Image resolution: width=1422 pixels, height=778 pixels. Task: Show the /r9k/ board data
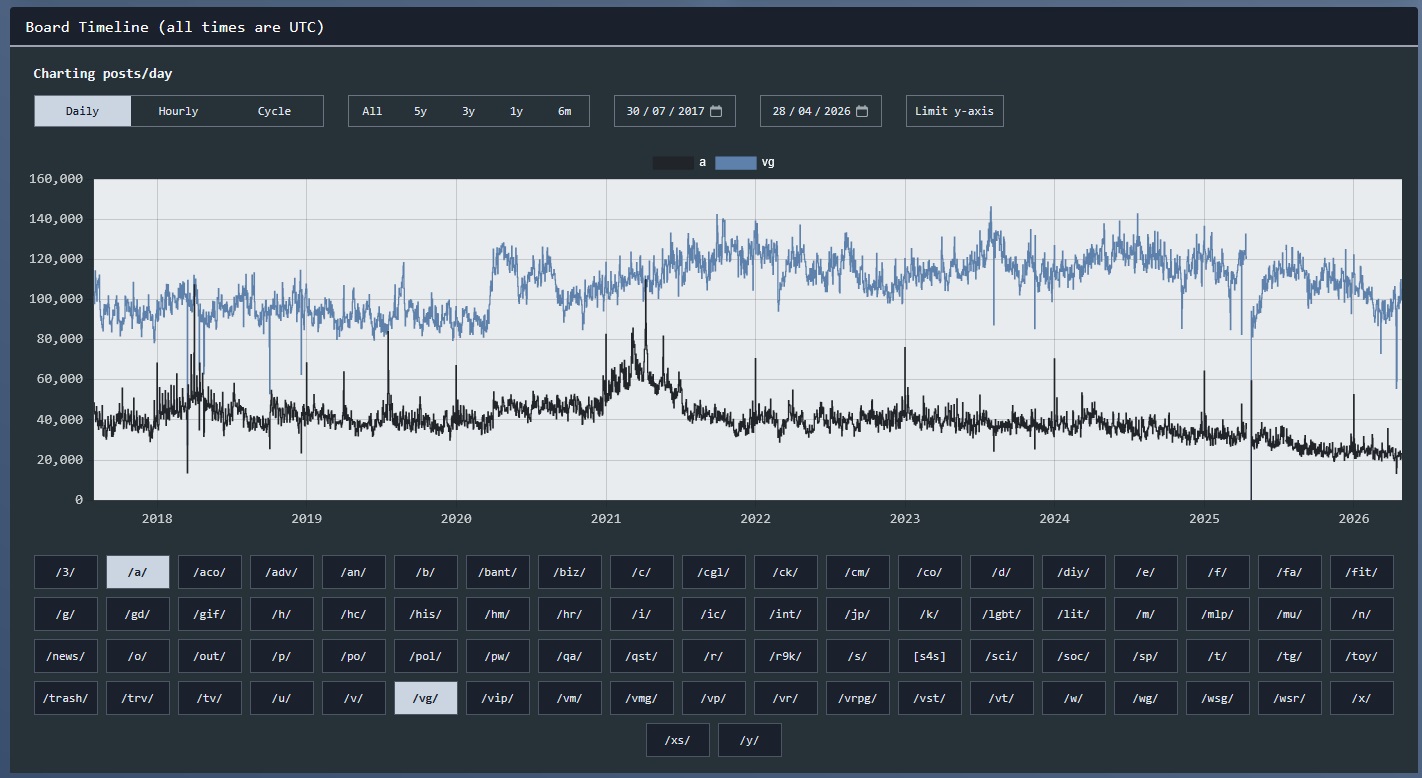point(786,656)
